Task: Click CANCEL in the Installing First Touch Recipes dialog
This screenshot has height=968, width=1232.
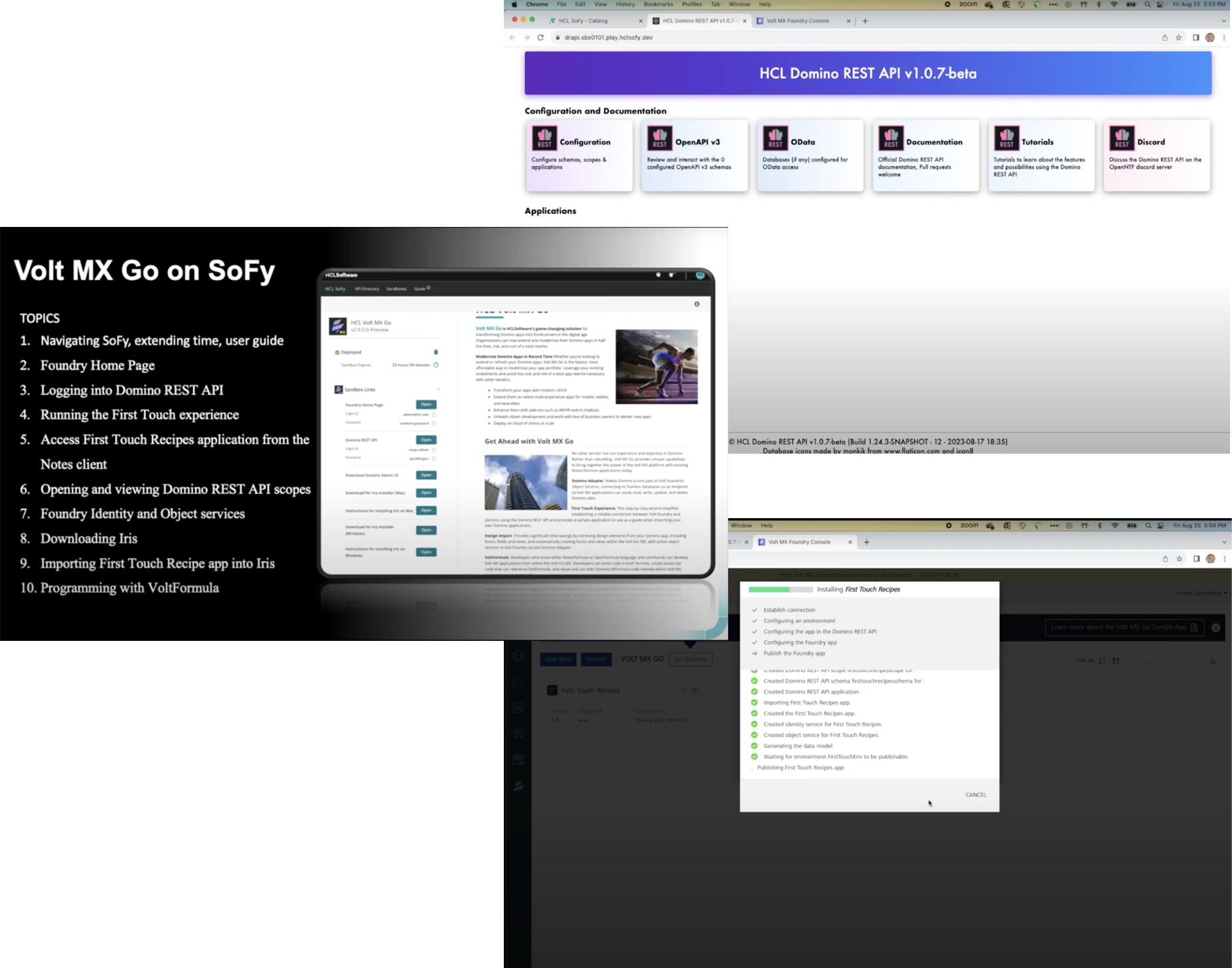Action: (x=976, y=795)
